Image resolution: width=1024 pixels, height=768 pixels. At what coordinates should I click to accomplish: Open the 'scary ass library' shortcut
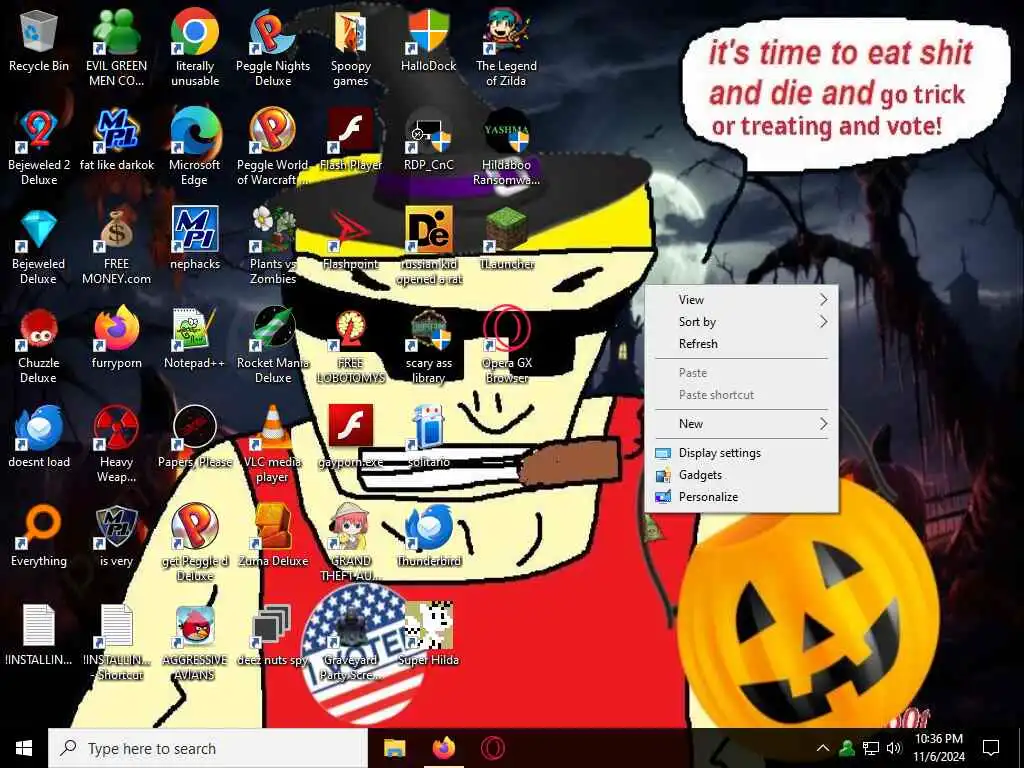[x=428, y=346]
